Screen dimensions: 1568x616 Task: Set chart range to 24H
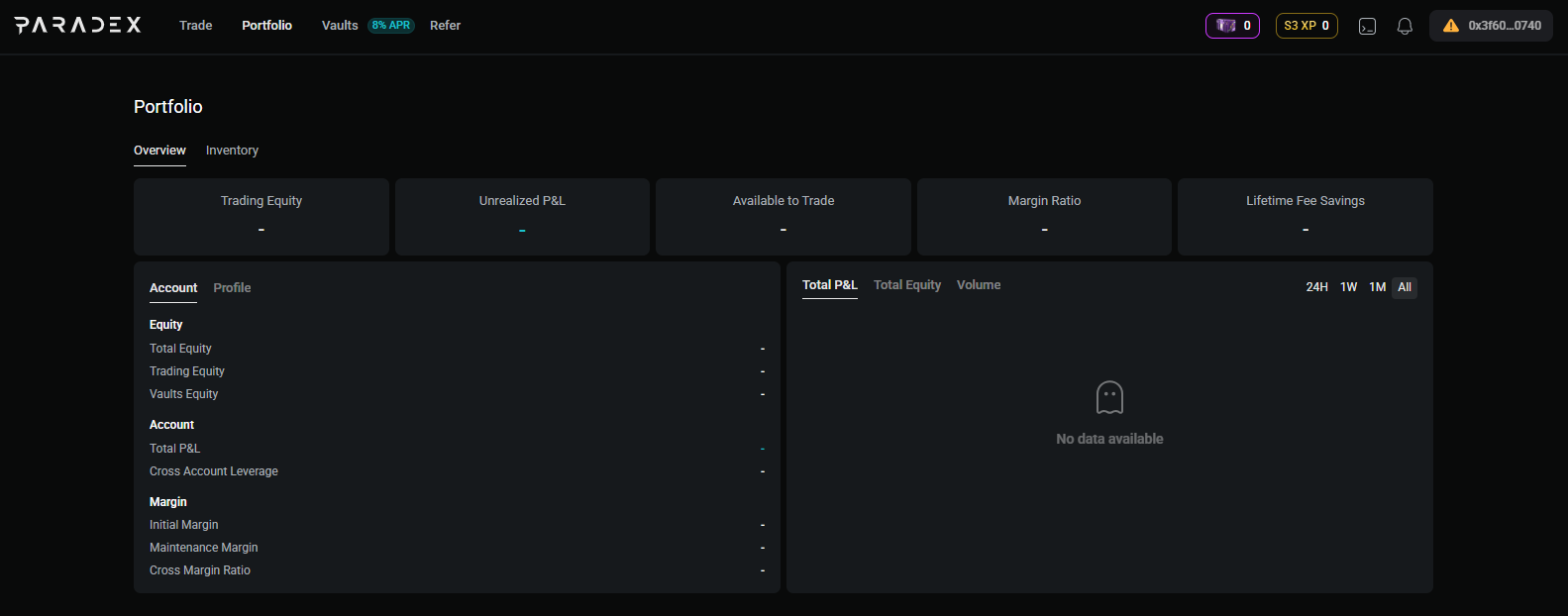pyautogui.click(x=1316, y=287)
